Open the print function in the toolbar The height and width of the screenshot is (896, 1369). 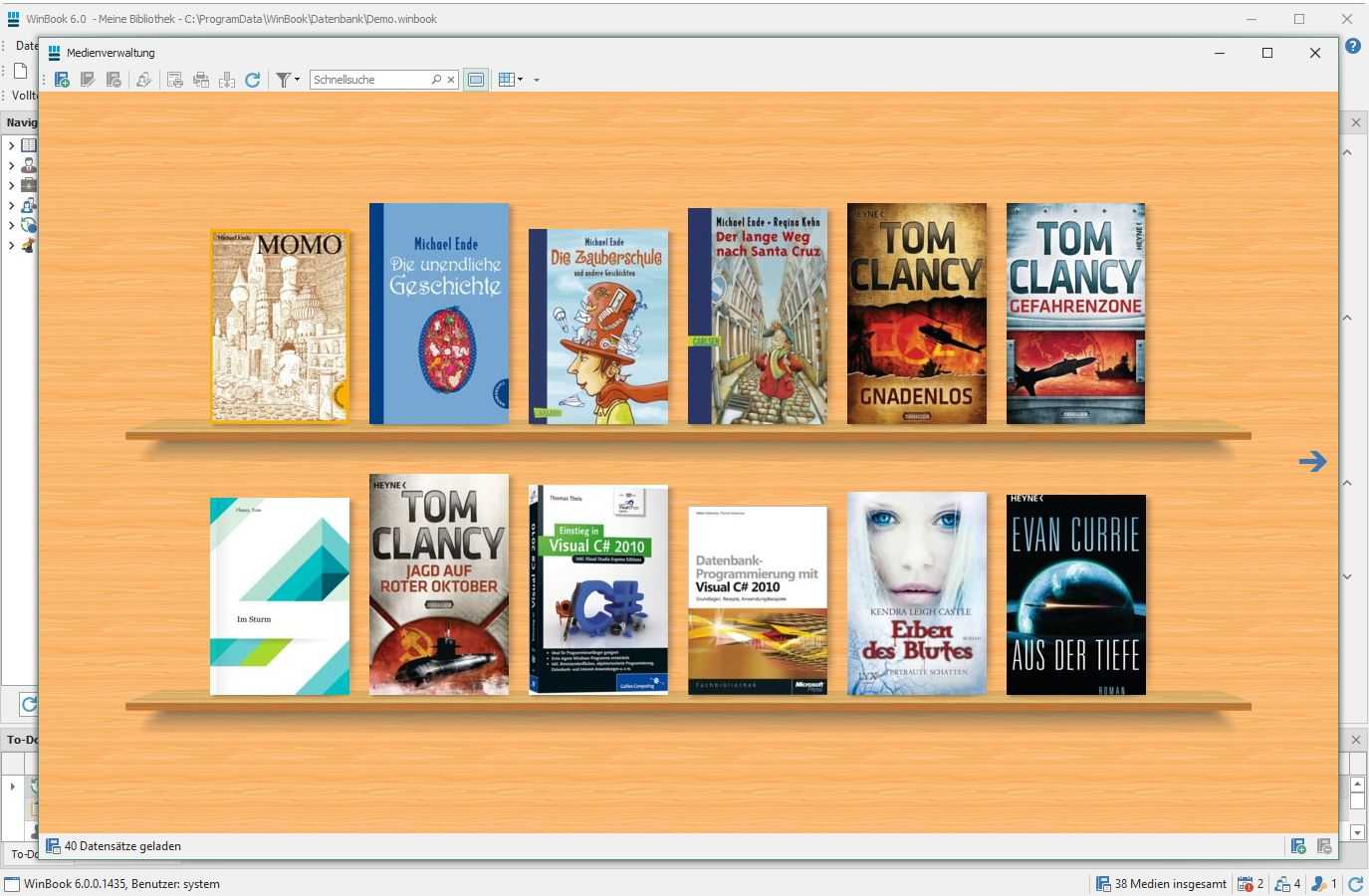(200, 80)
